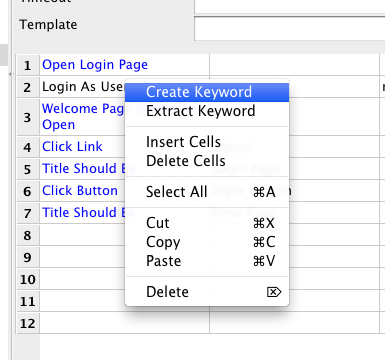This screenshot has height=360, width=385.
Task: Focus the Template input field
Action: (x=289, y=29)
